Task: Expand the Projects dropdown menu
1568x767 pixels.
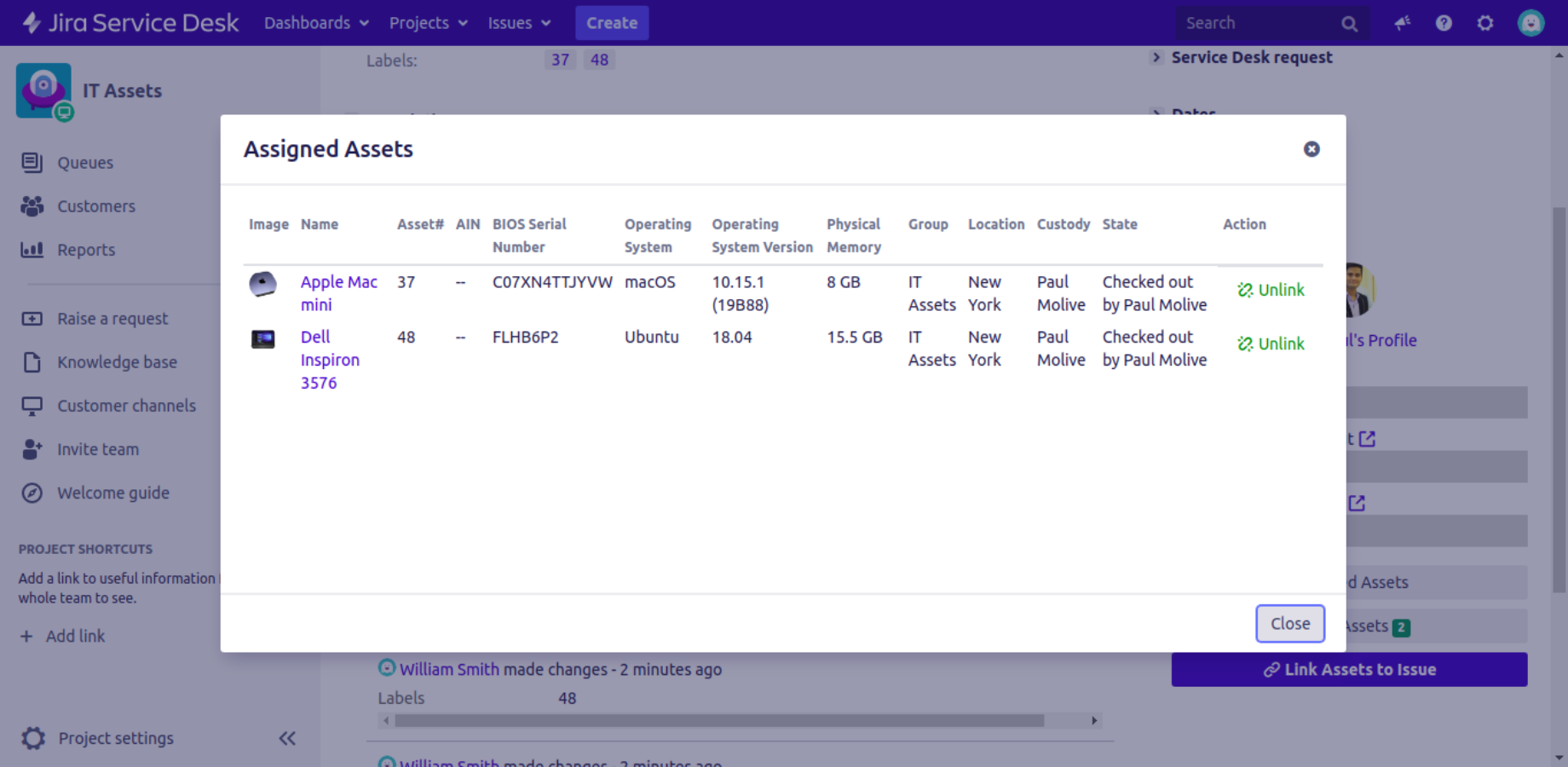Action: 428,23
